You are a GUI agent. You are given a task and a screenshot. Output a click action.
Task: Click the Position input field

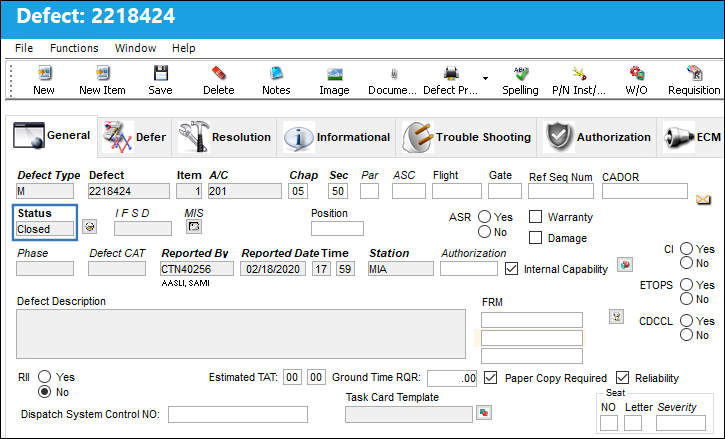coord(337,229)
